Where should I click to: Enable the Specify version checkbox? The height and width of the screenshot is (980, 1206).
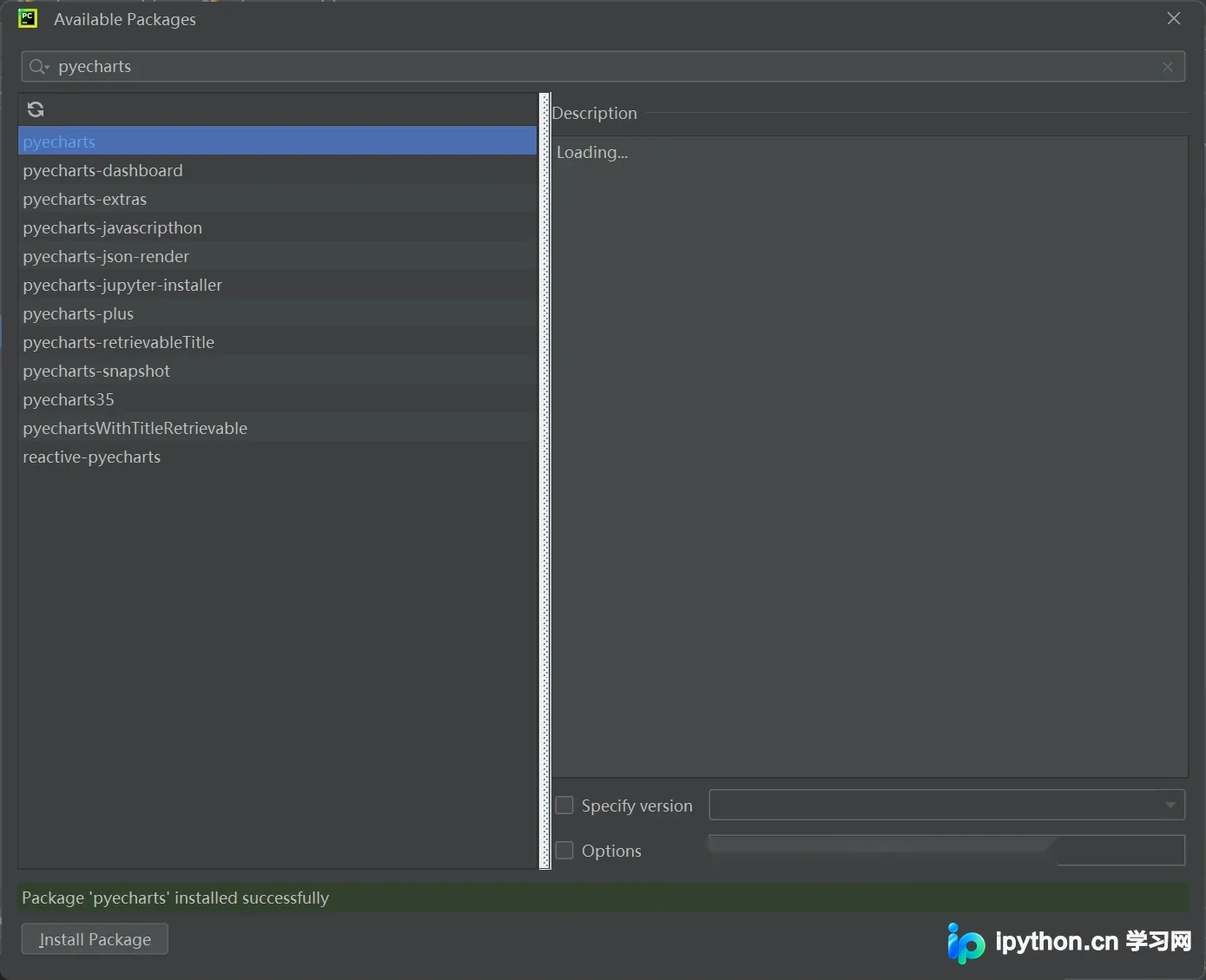pos(564,806)
